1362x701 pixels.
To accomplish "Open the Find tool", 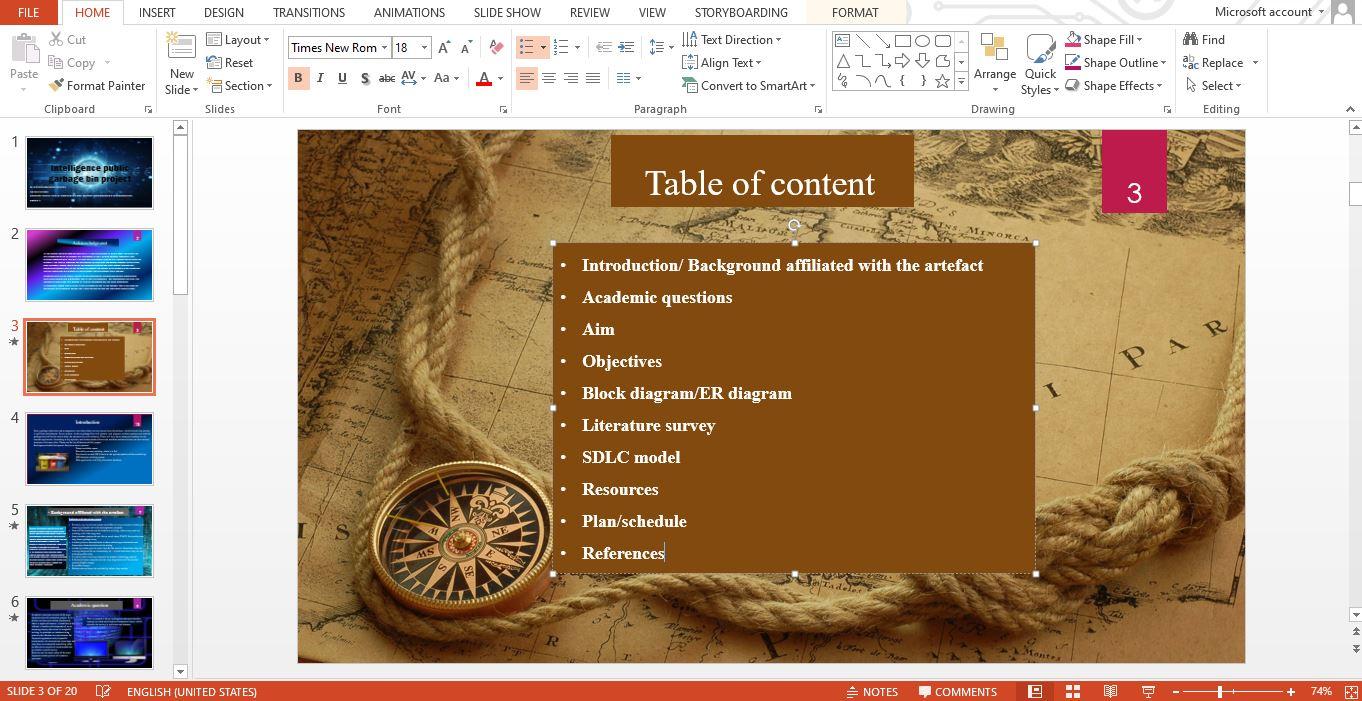I will 1211,39.
